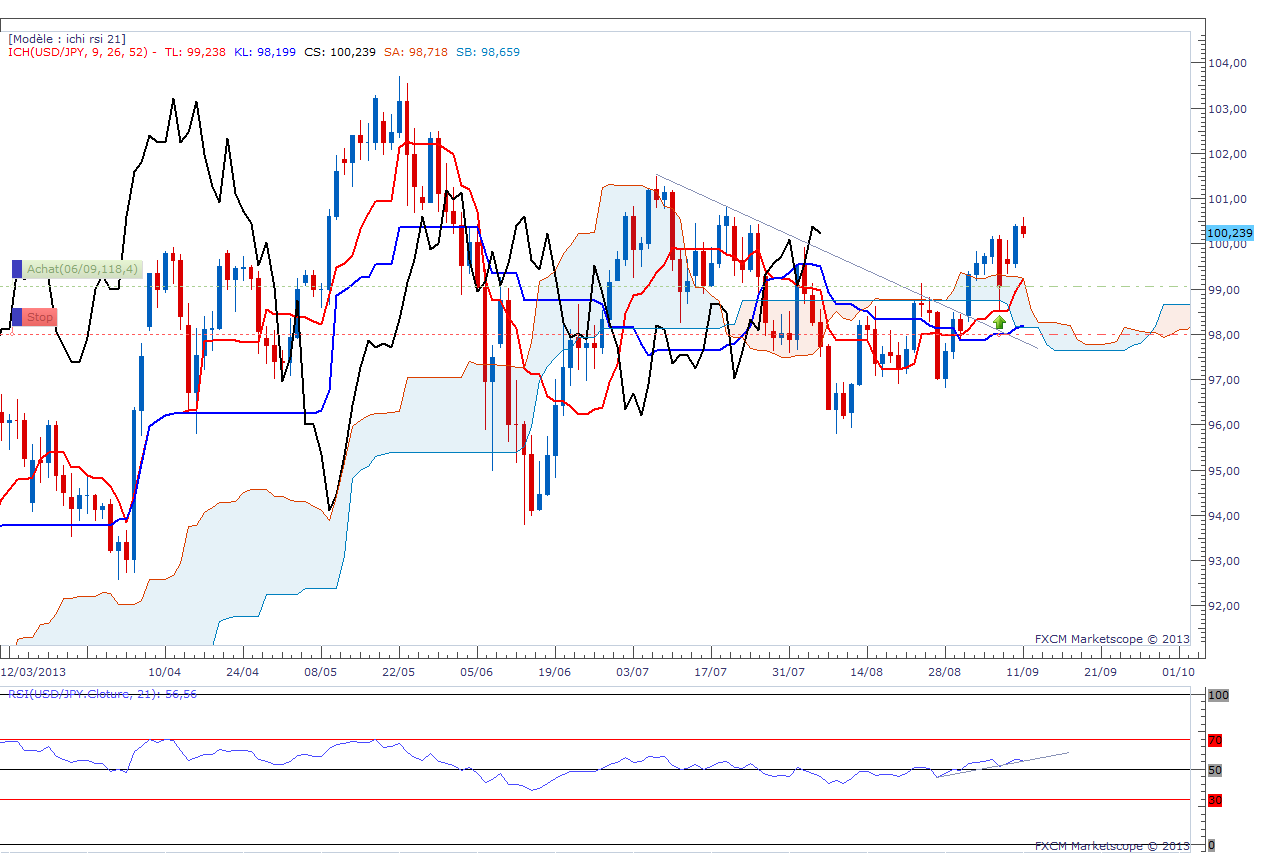Click the 104,00 price axis label
The width and height of the screenshot is (1263, 854).
[x=1229, y=63]
